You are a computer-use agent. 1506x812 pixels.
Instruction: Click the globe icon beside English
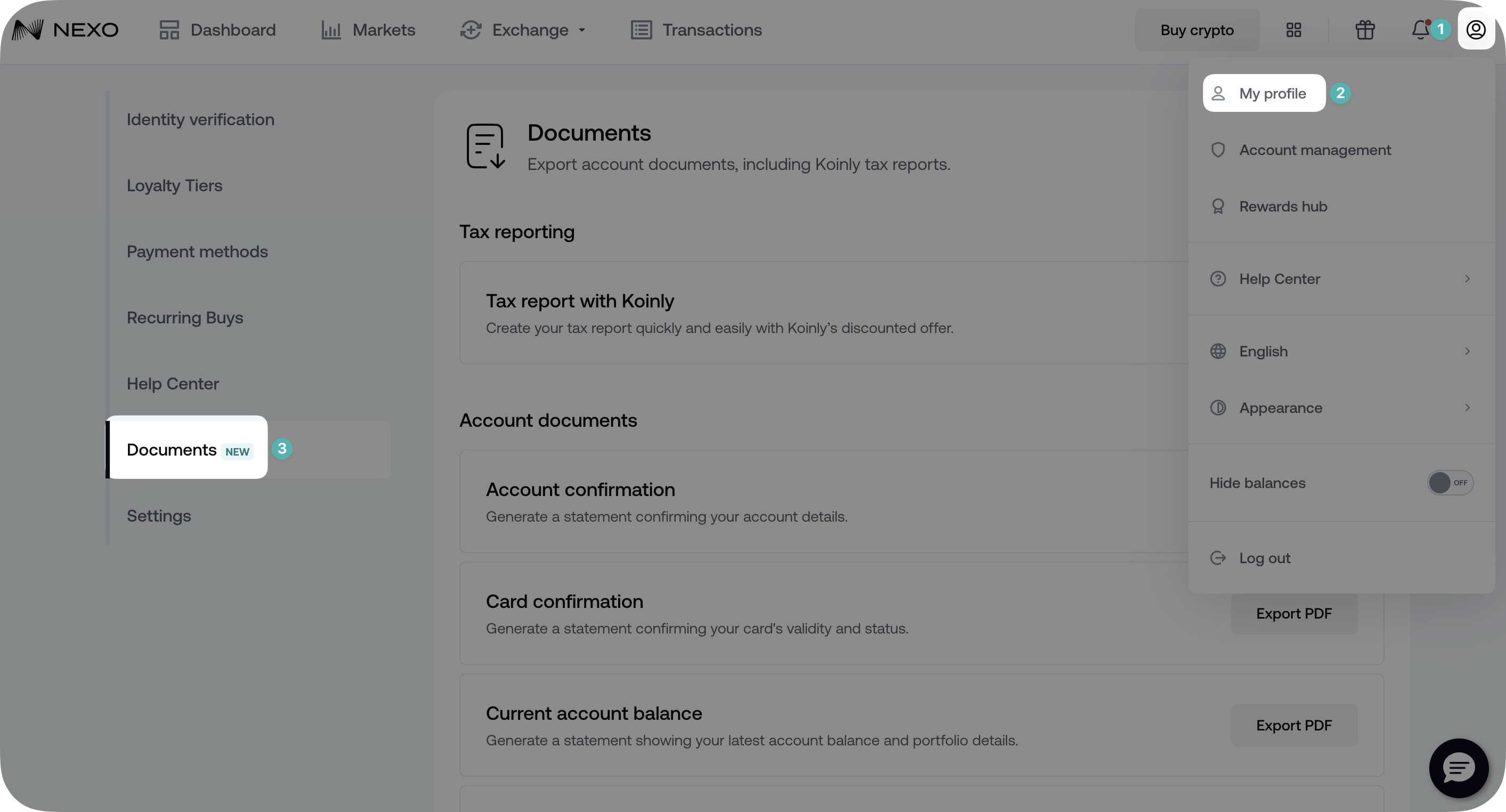pos(1218,351)
